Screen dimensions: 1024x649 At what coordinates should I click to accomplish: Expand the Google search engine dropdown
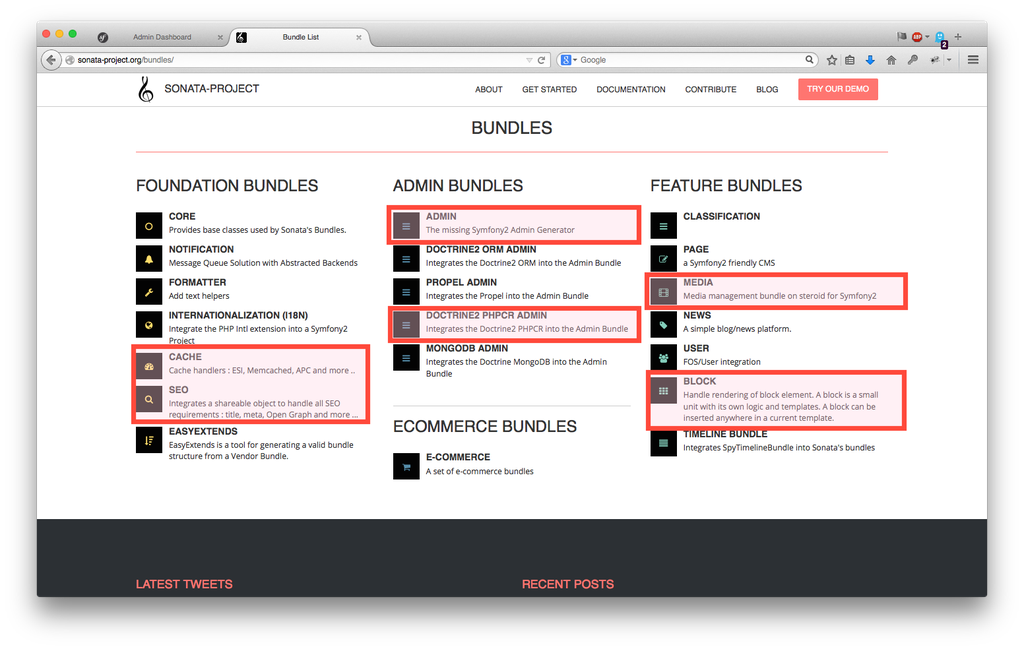coord(569,60)
